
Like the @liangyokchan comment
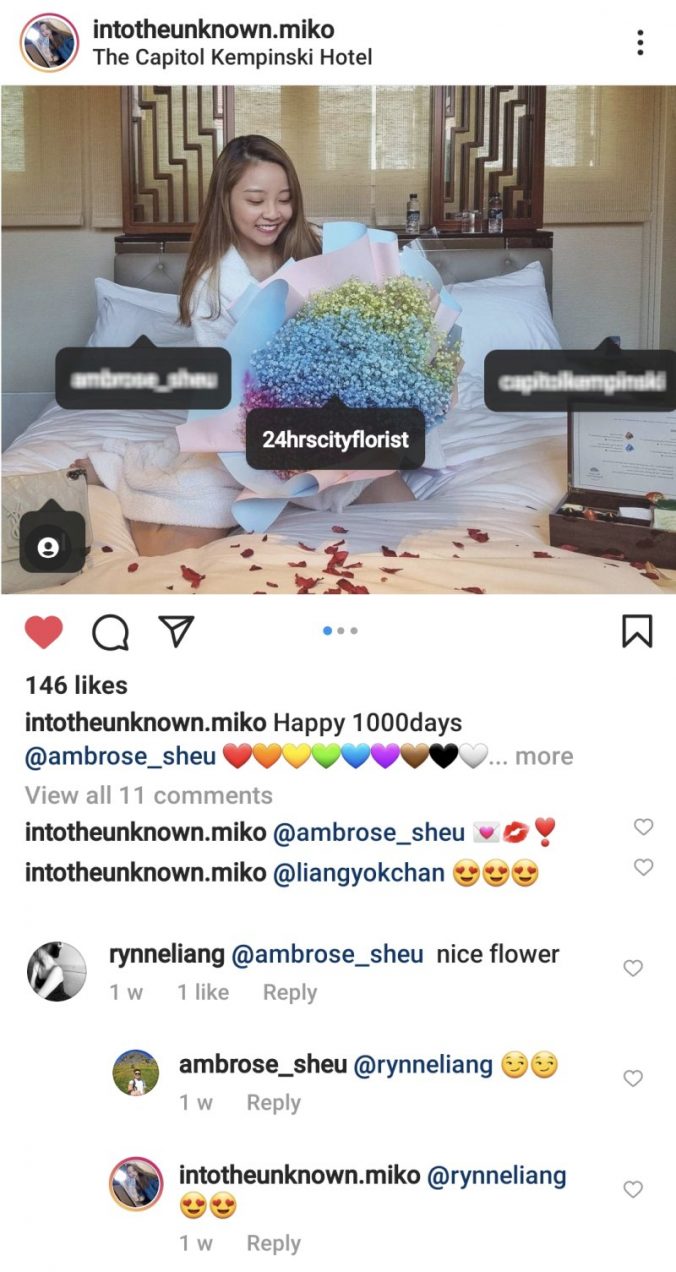click(x=644, y=867)
